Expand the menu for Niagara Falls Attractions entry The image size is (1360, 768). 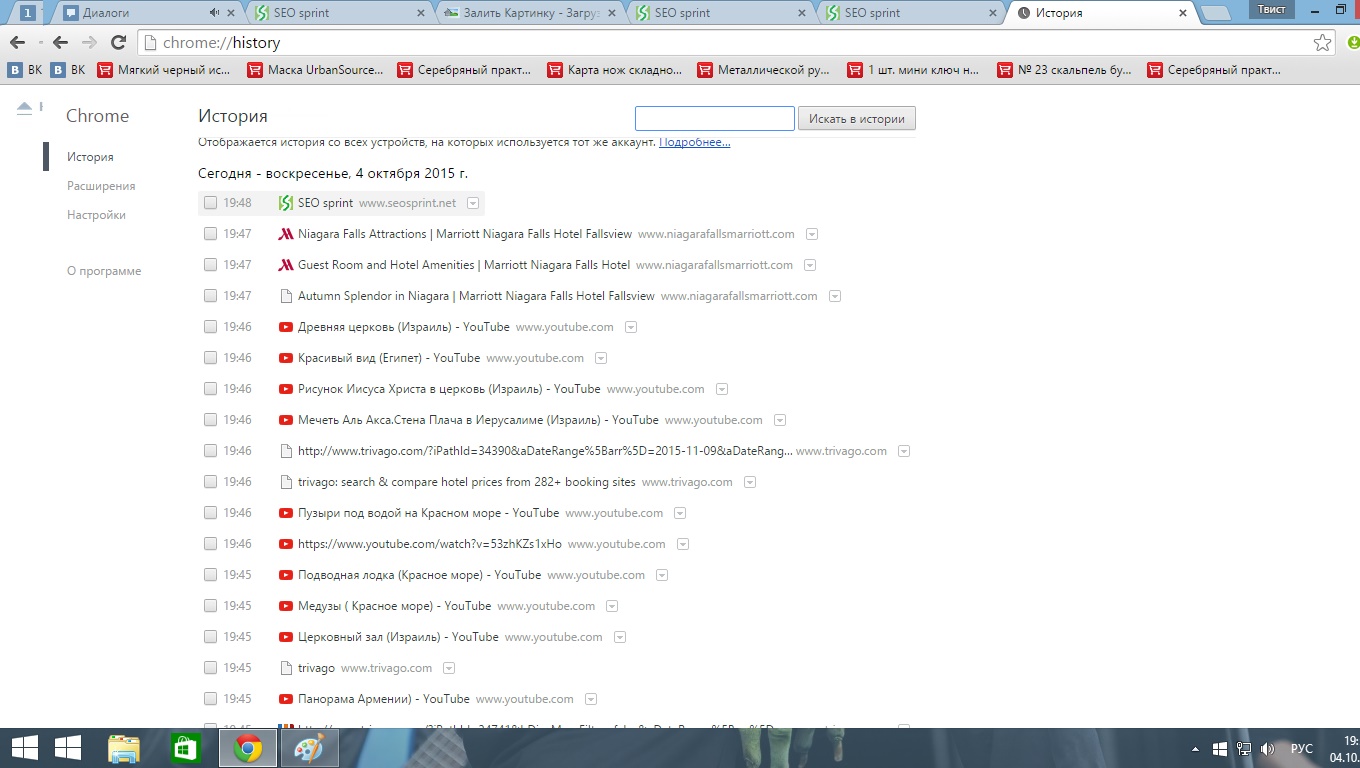[812, 234]
